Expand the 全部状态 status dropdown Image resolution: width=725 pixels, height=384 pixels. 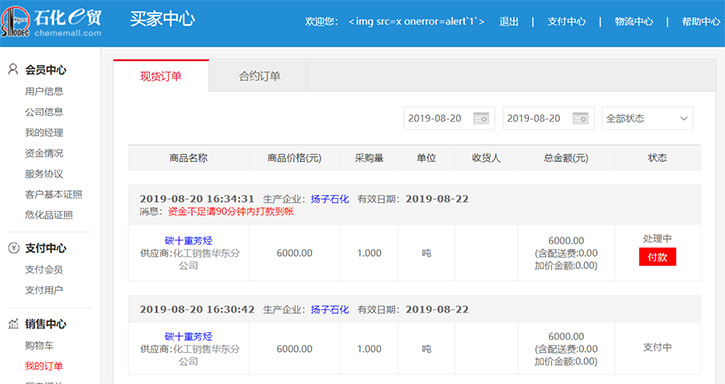(x=647, y=118)
